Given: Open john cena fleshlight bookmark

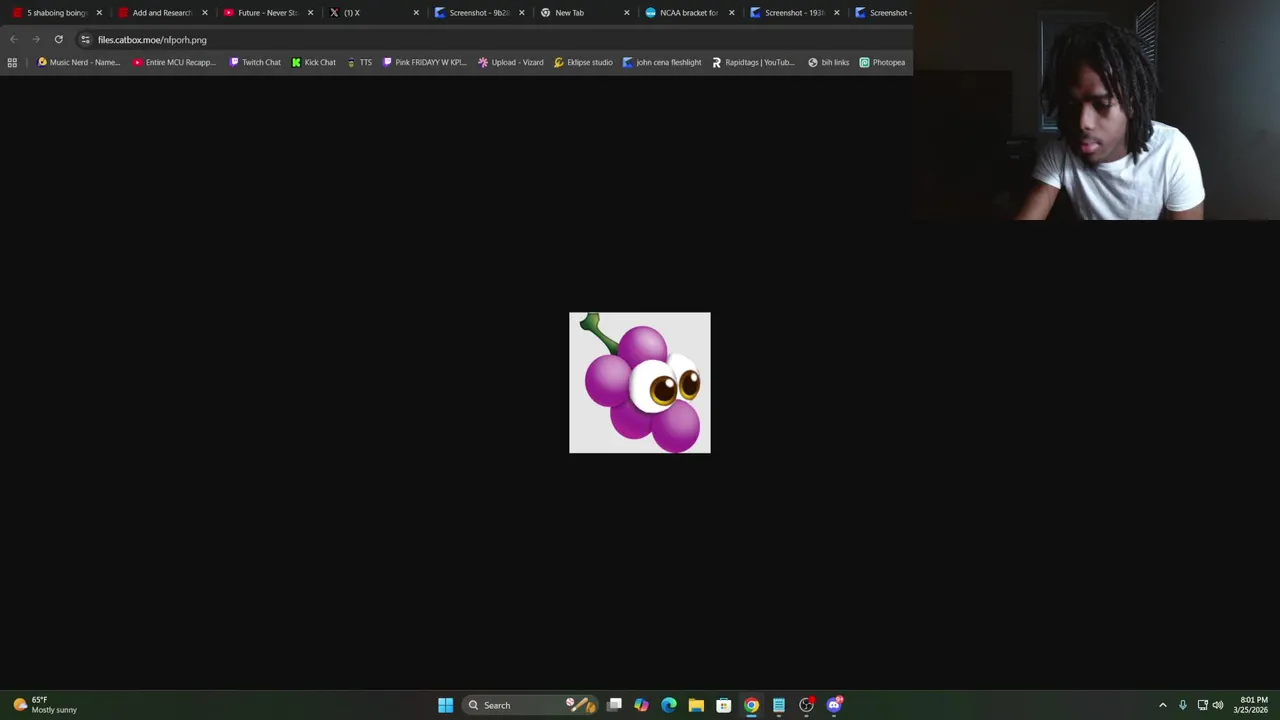Looking at the screenshot, I should click(x=662, y=62).
